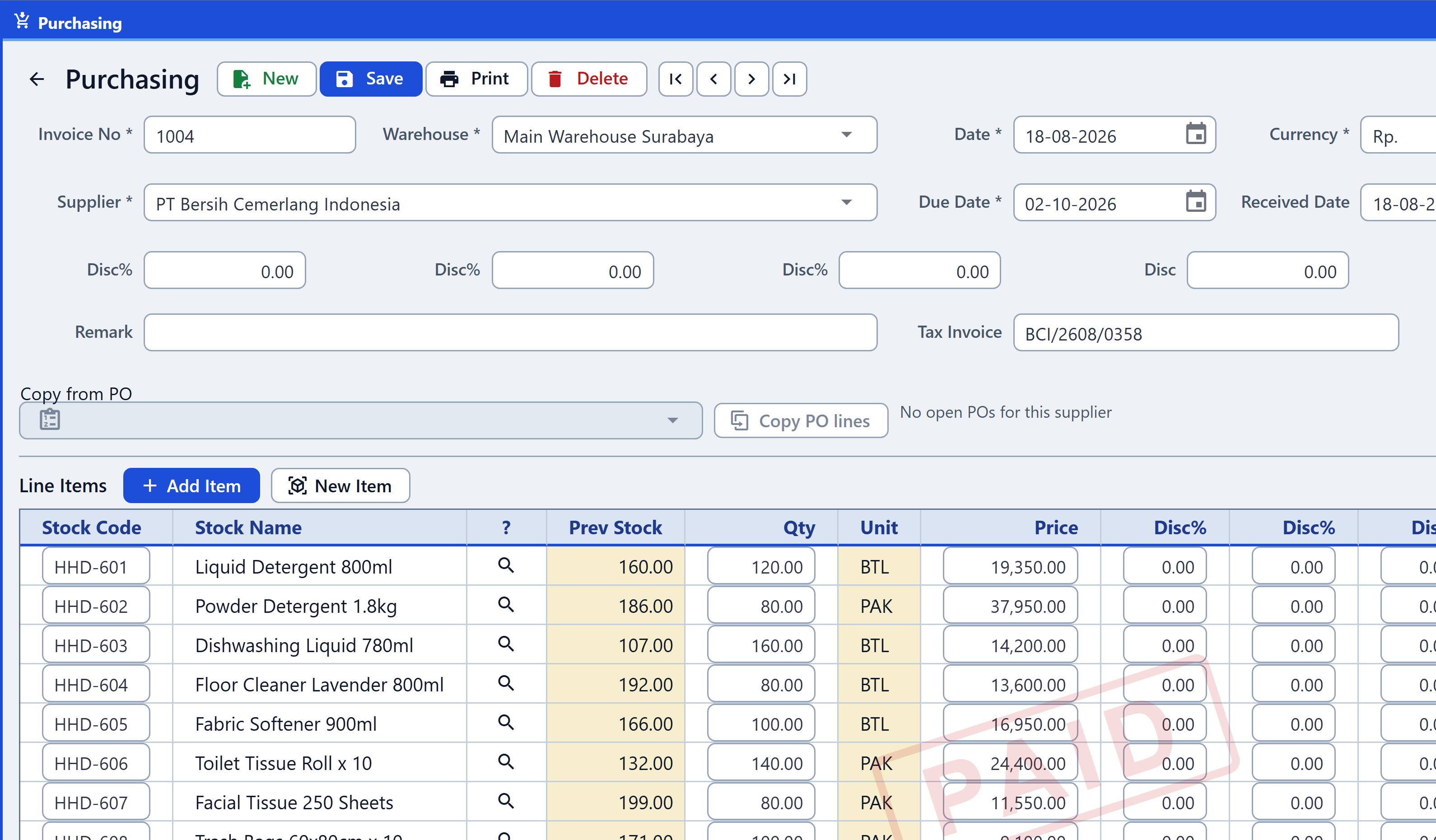Click the header Disc amount field

pyautogui.click(x=1267, y=270)
